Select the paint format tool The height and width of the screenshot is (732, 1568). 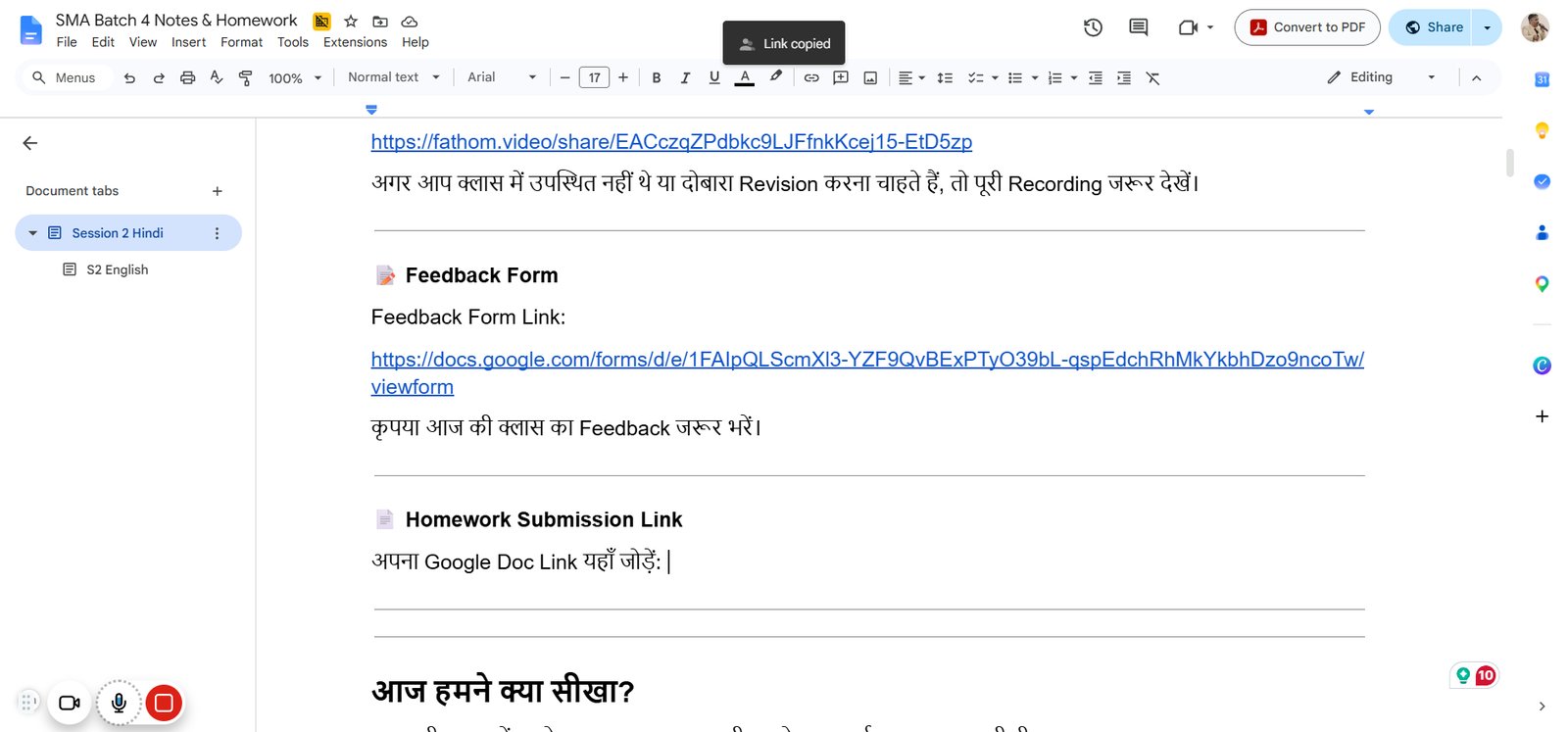245,77
